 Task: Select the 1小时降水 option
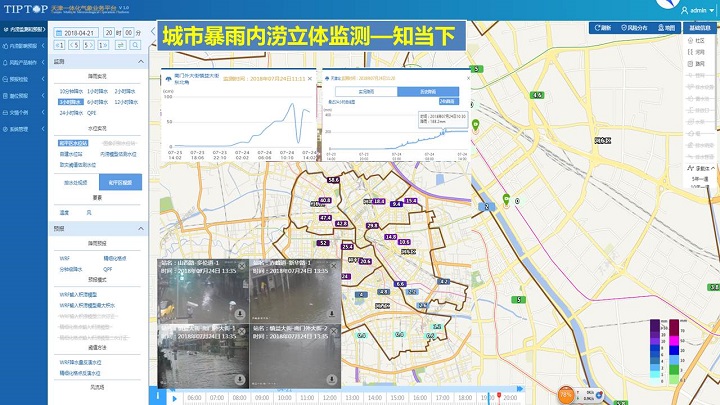98,90
